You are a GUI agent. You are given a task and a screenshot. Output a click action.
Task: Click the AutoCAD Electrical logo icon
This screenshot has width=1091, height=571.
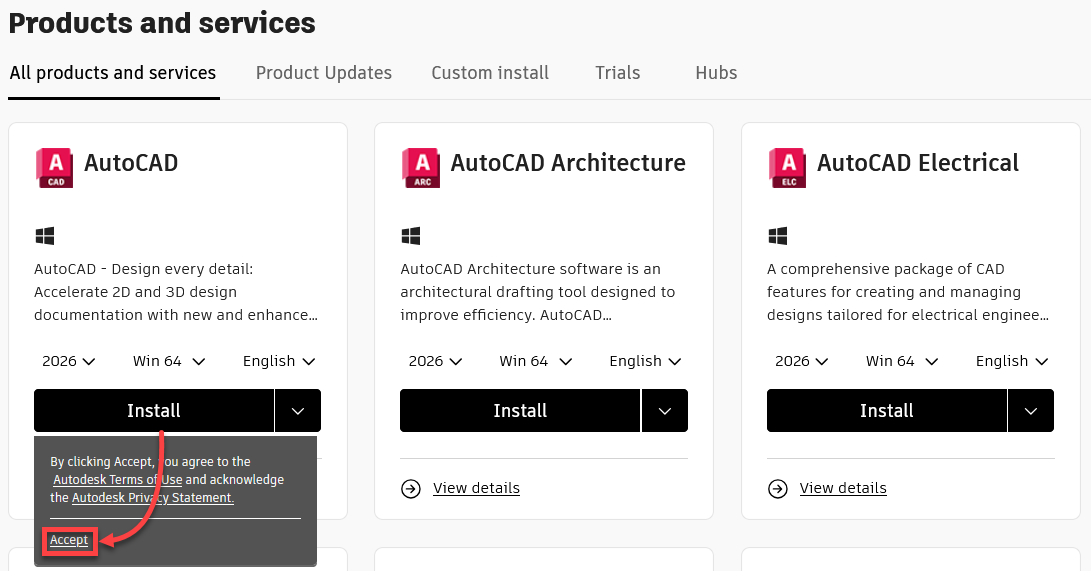tap(787, 168)
